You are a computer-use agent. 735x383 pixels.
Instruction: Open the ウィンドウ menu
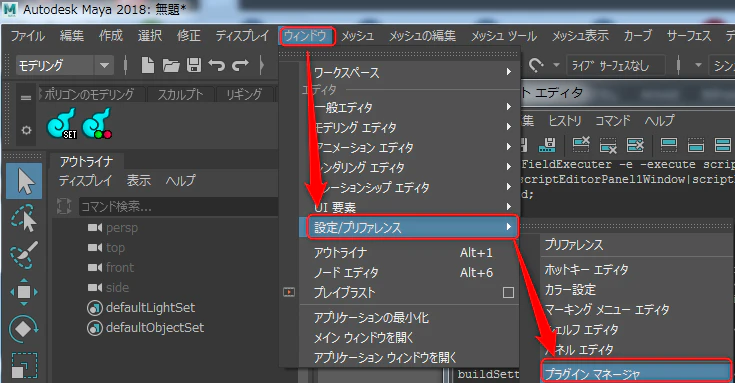(307, 36)
